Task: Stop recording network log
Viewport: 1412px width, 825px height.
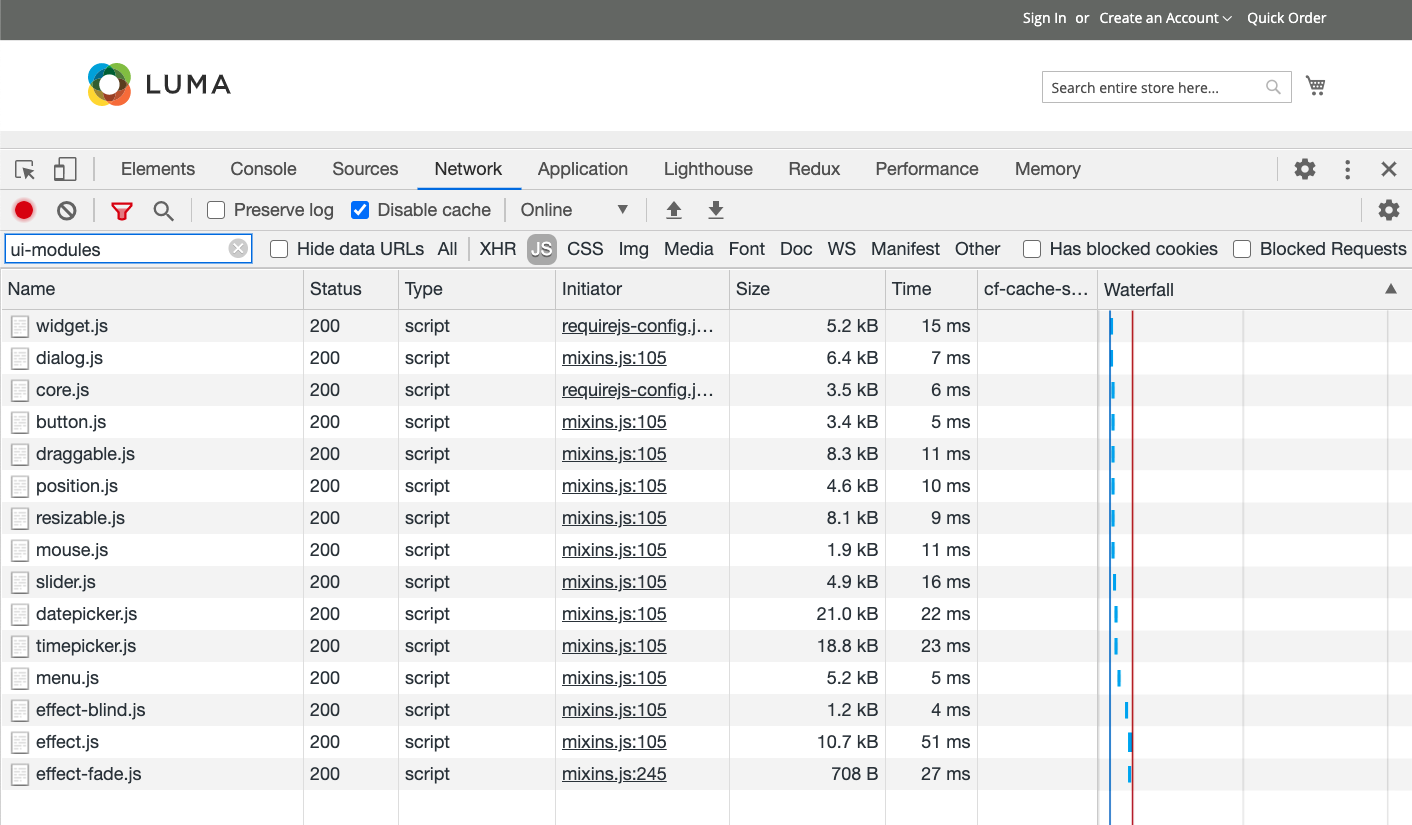Action: tap(24, 210)
